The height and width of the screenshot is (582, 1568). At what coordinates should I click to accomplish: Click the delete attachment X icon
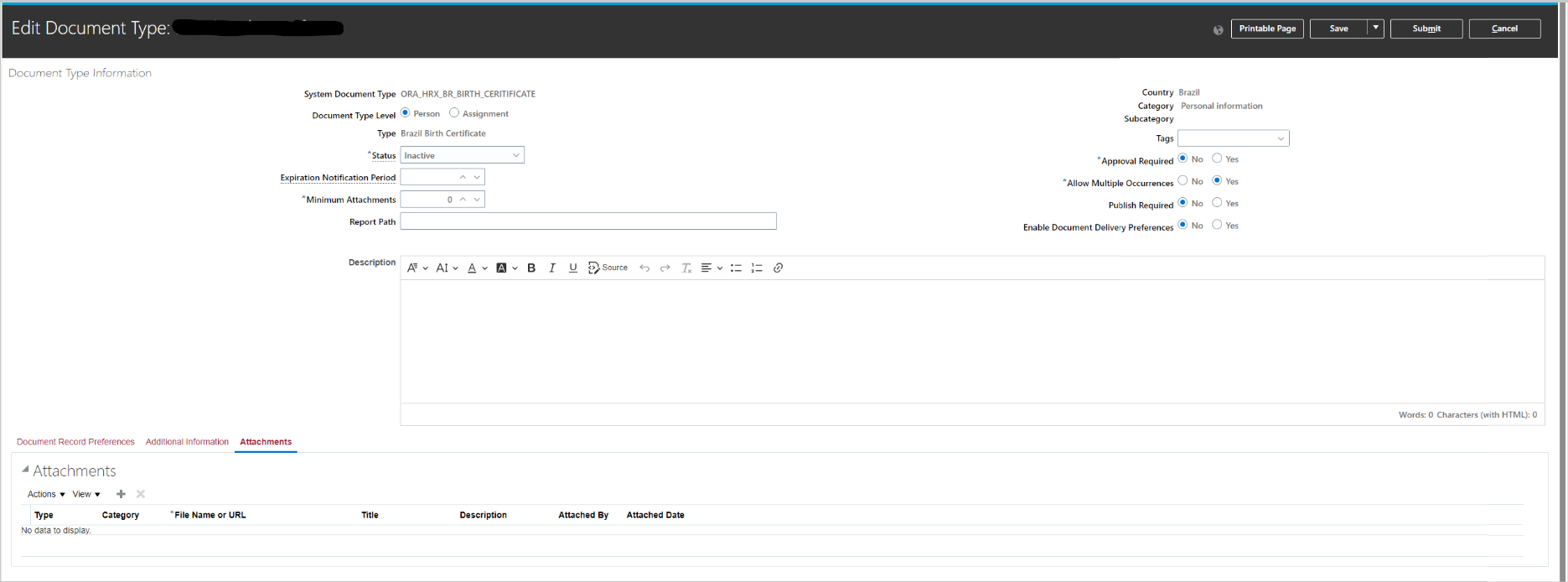(x=141, y=494)
